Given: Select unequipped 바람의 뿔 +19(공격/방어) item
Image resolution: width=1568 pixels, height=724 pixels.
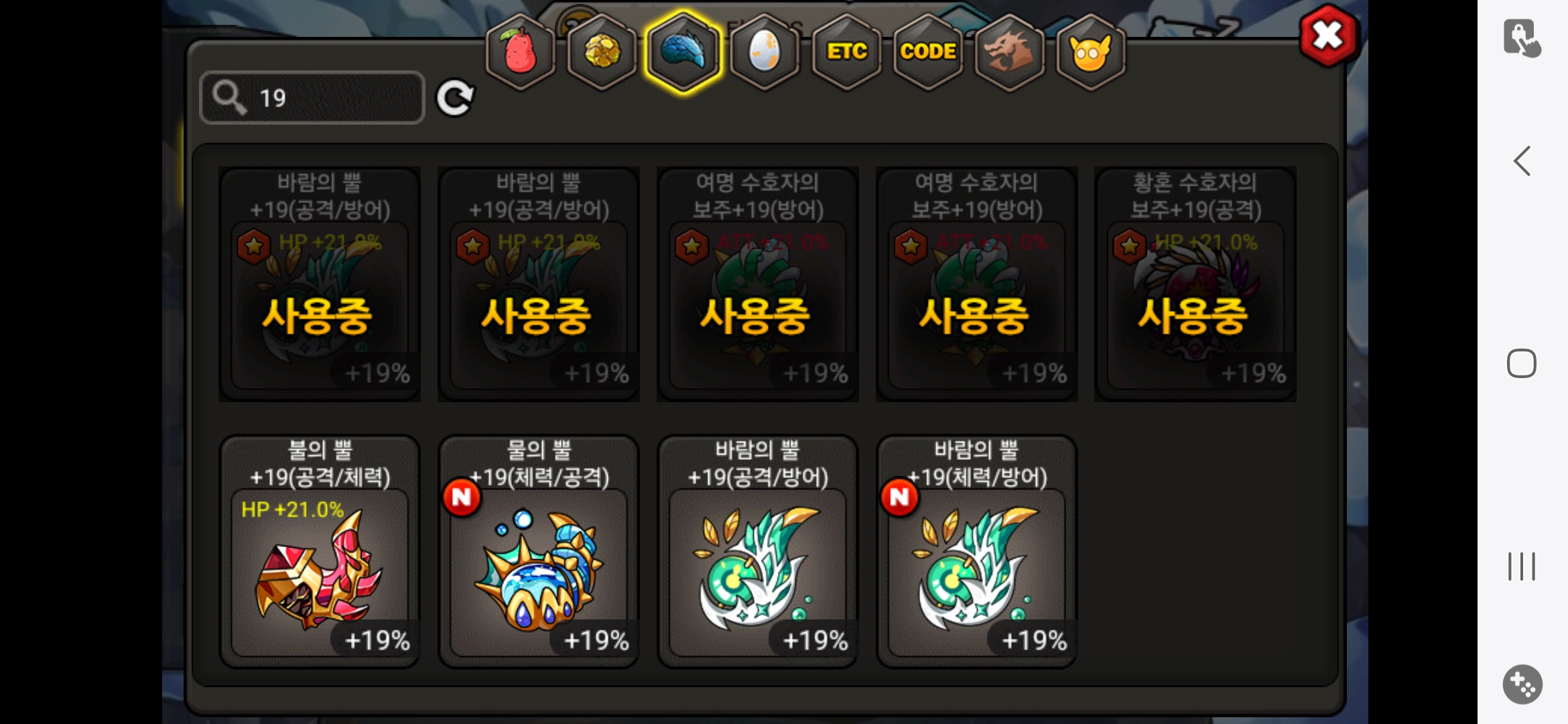Looking at the screenshot, I should tap(758, 552).
